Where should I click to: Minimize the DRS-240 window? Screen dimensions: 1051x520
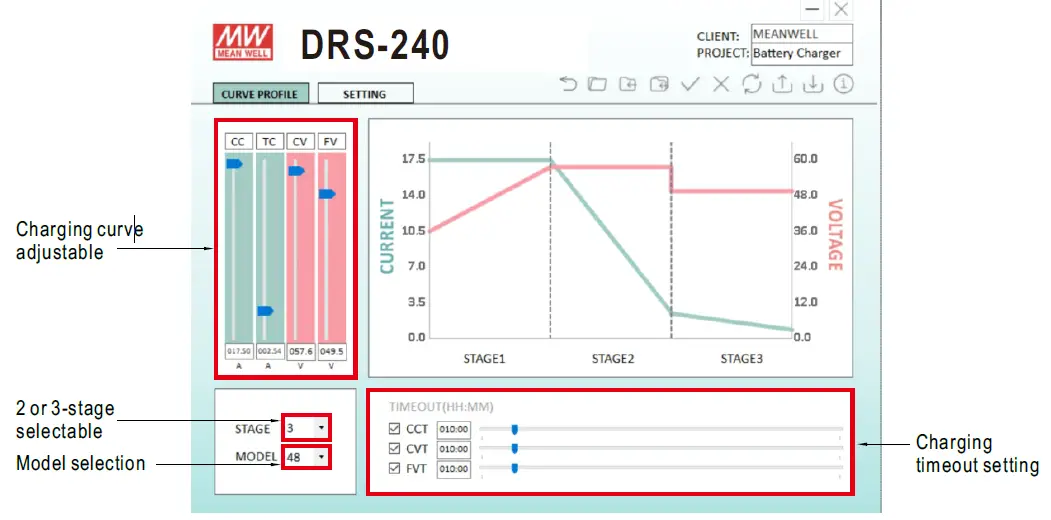click(x=813, y=9)
